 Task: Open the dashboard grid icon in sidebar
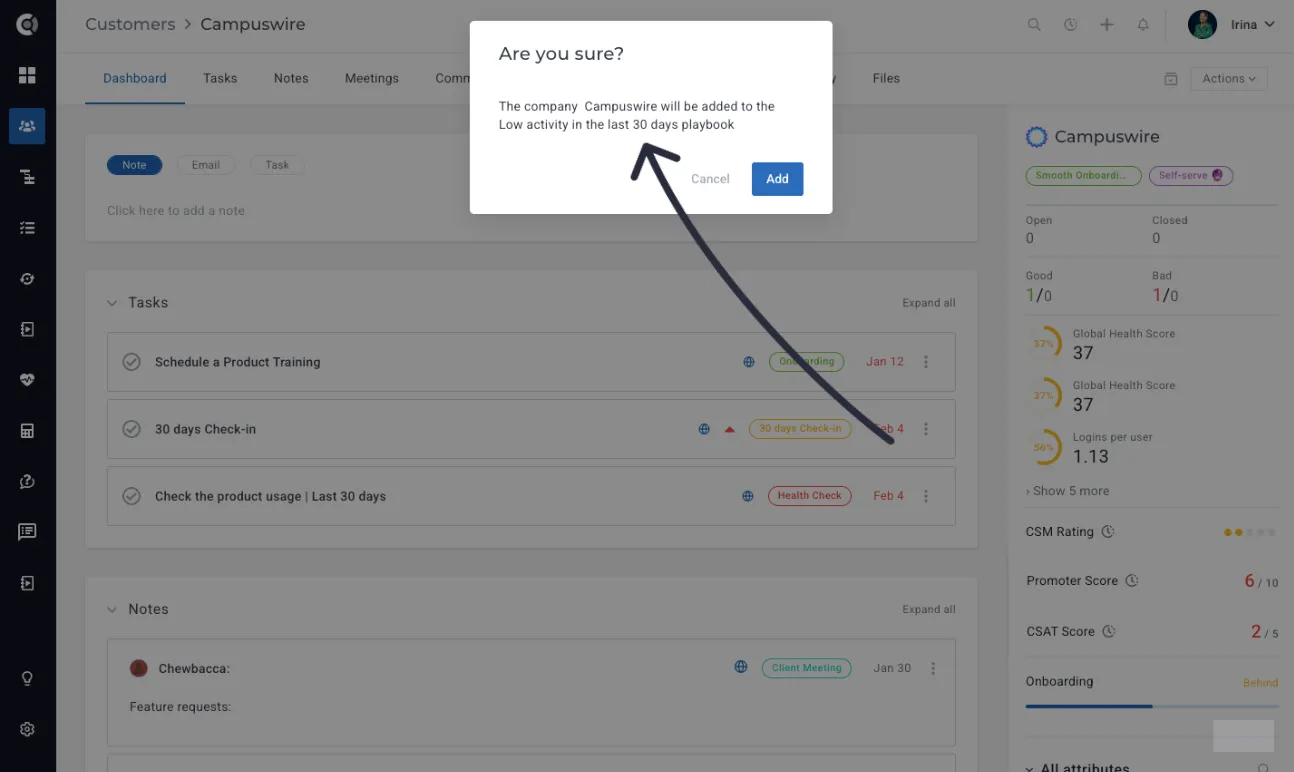[27, 75]
